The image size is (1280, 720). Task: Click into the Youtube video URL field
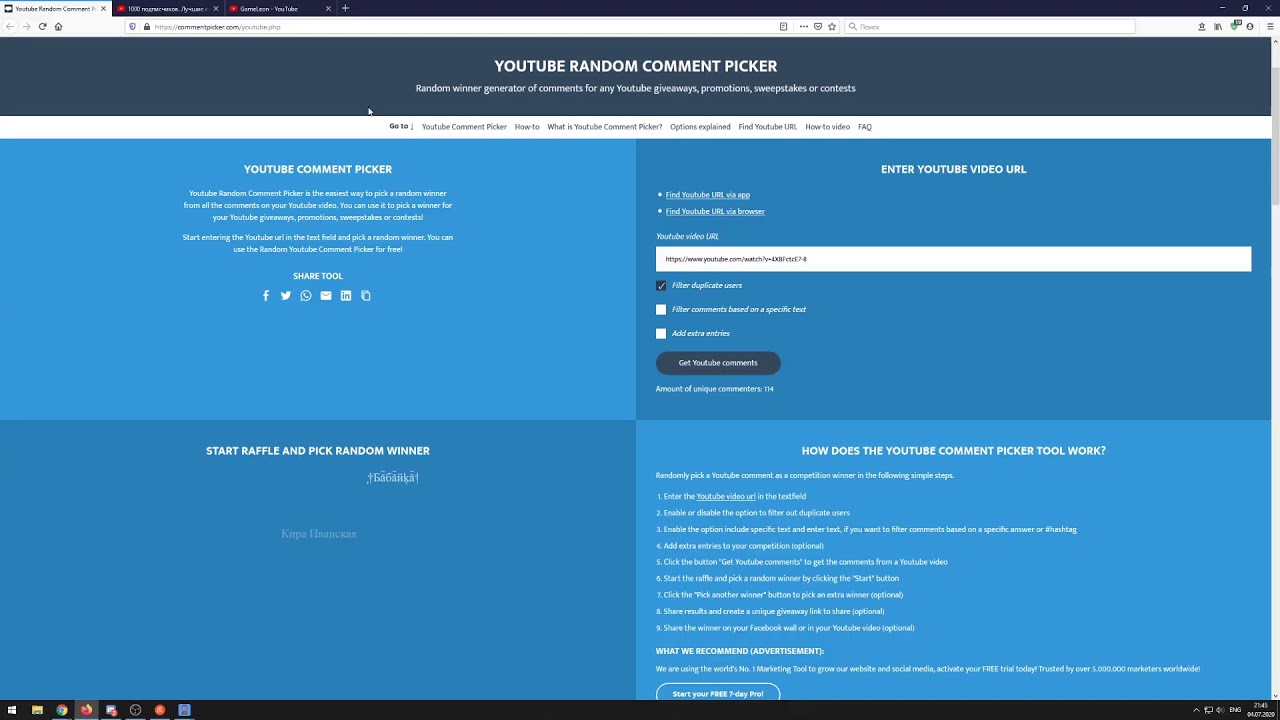[953, 259]
